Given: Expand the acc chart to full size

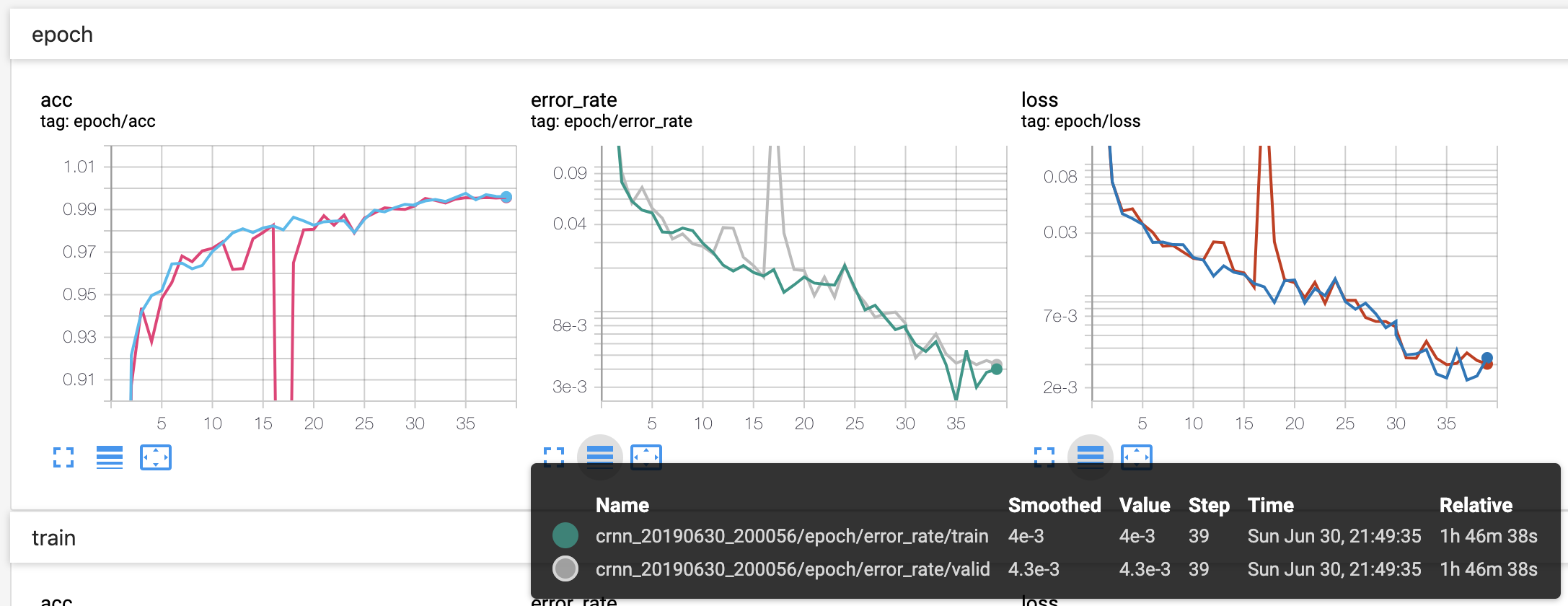Looking at the screenshot, I should (63, 457).
